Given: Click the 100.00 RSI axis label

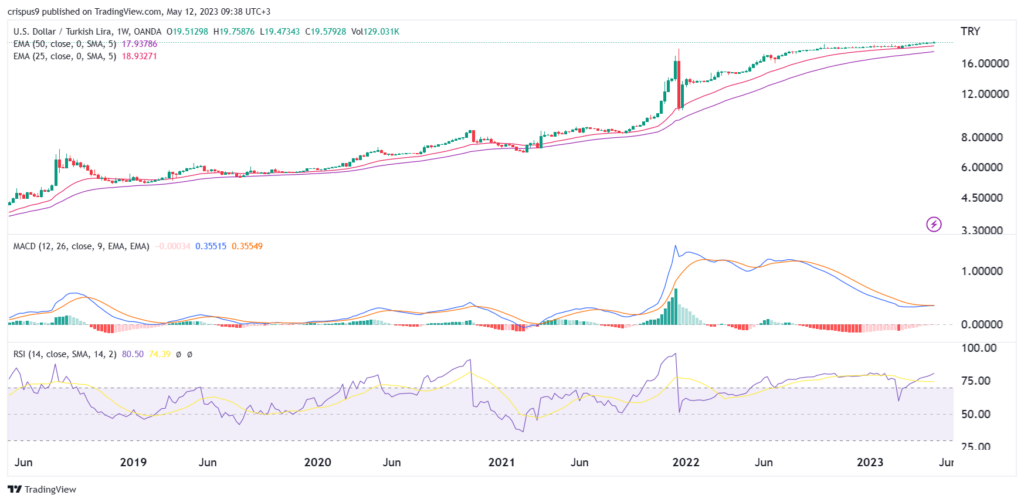Looking at the screenshot, I should coord(981,349).
